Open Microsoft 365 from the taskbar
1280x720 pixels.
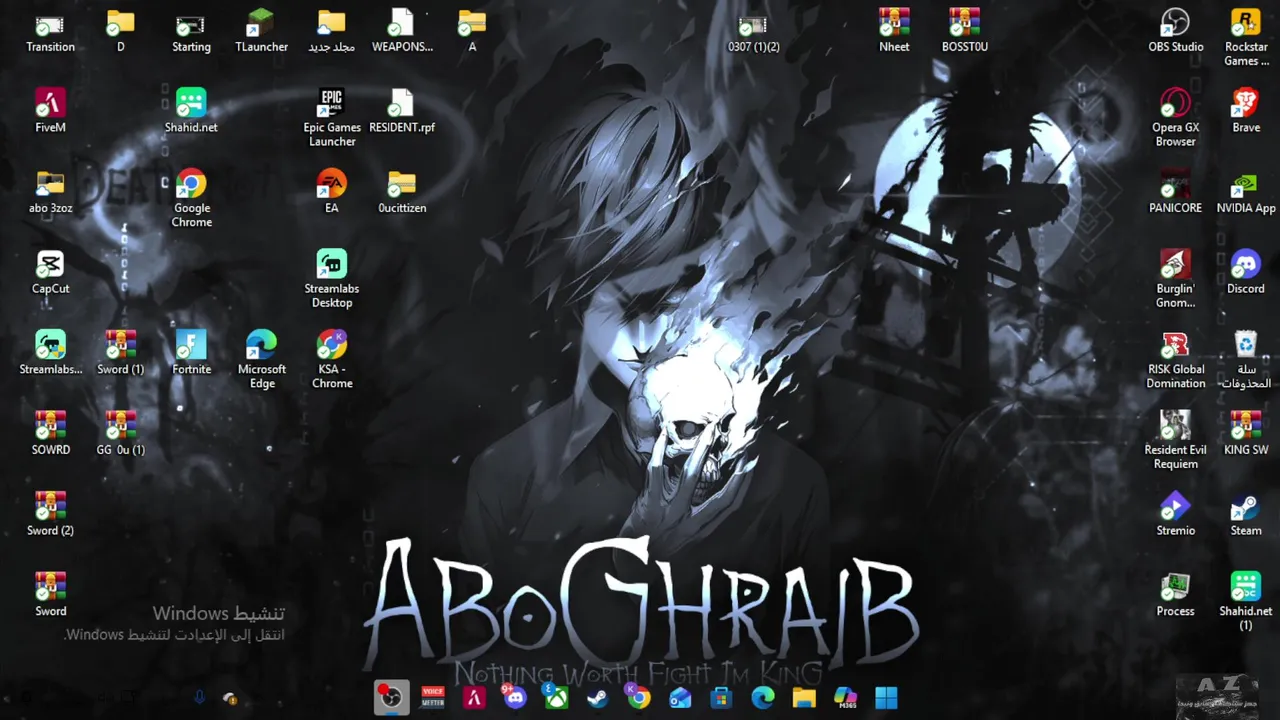[x=845, y=697]
